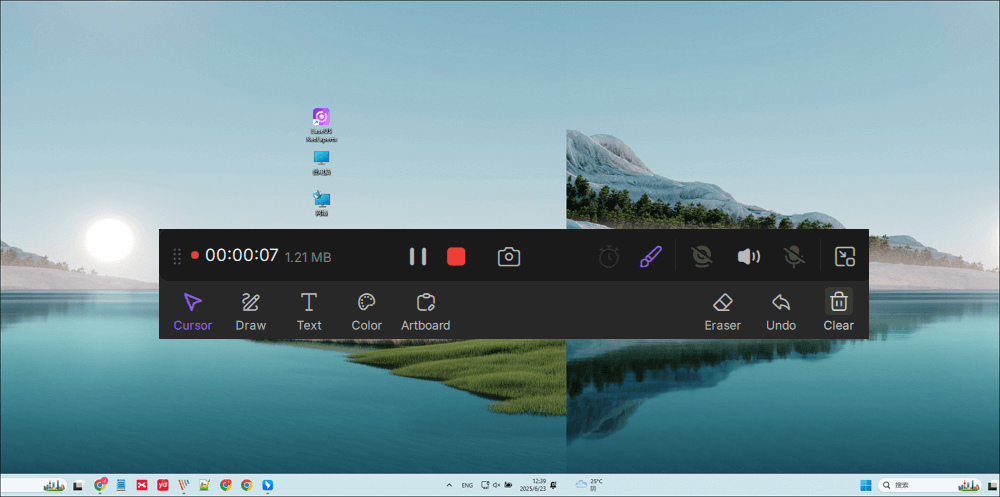
Task: Open the blue square app right of Chrome
Action: pos(268,485)
